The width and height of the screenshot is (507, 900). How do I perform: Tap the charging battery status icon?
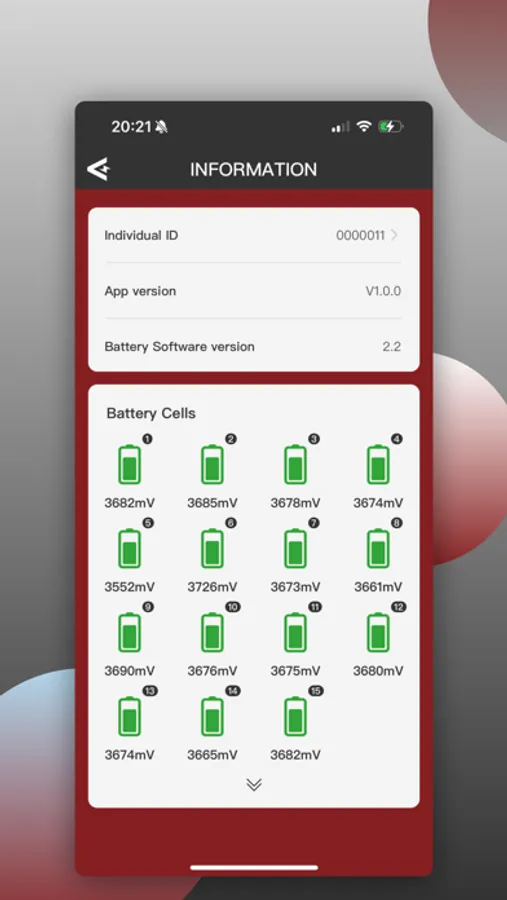[x=390, y=126]
